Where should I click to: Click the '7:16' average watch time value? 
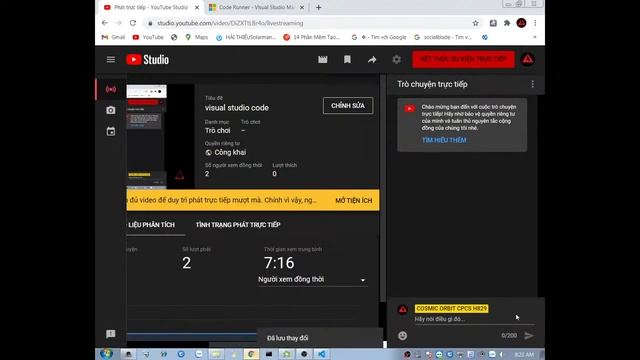[x=279, y=263]
